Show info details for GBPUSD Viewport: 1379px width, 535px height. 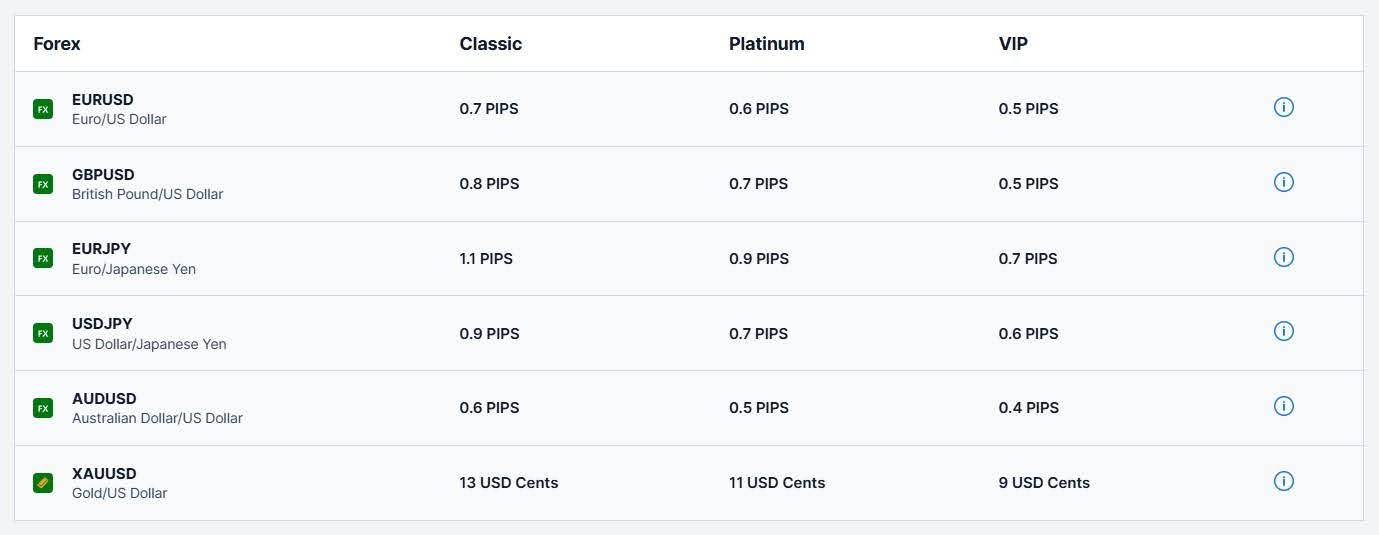click(x=1284, y=182)
